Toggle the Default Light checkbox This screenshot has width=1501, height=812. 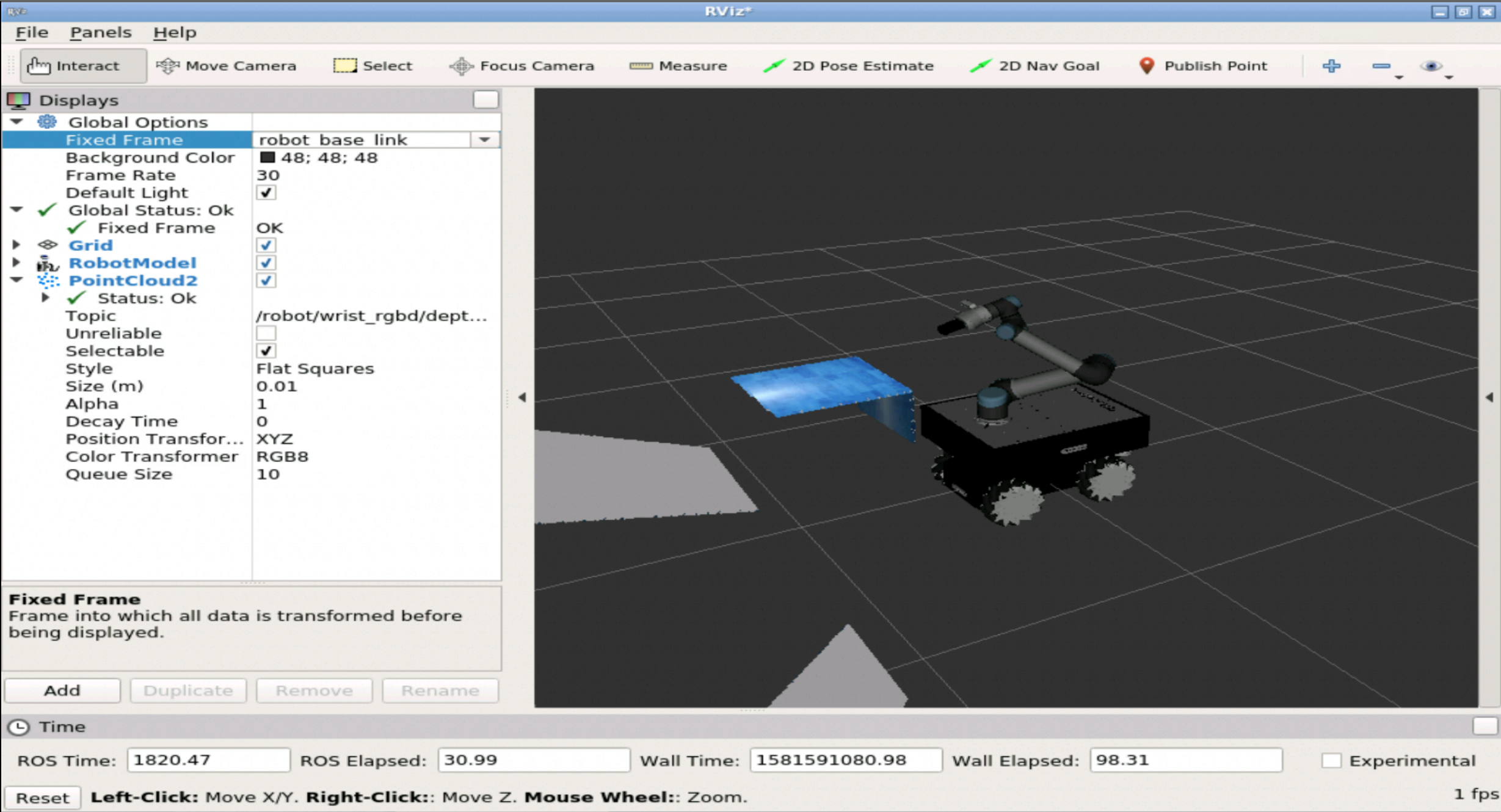pyautogui.click(x=266, y=193)
